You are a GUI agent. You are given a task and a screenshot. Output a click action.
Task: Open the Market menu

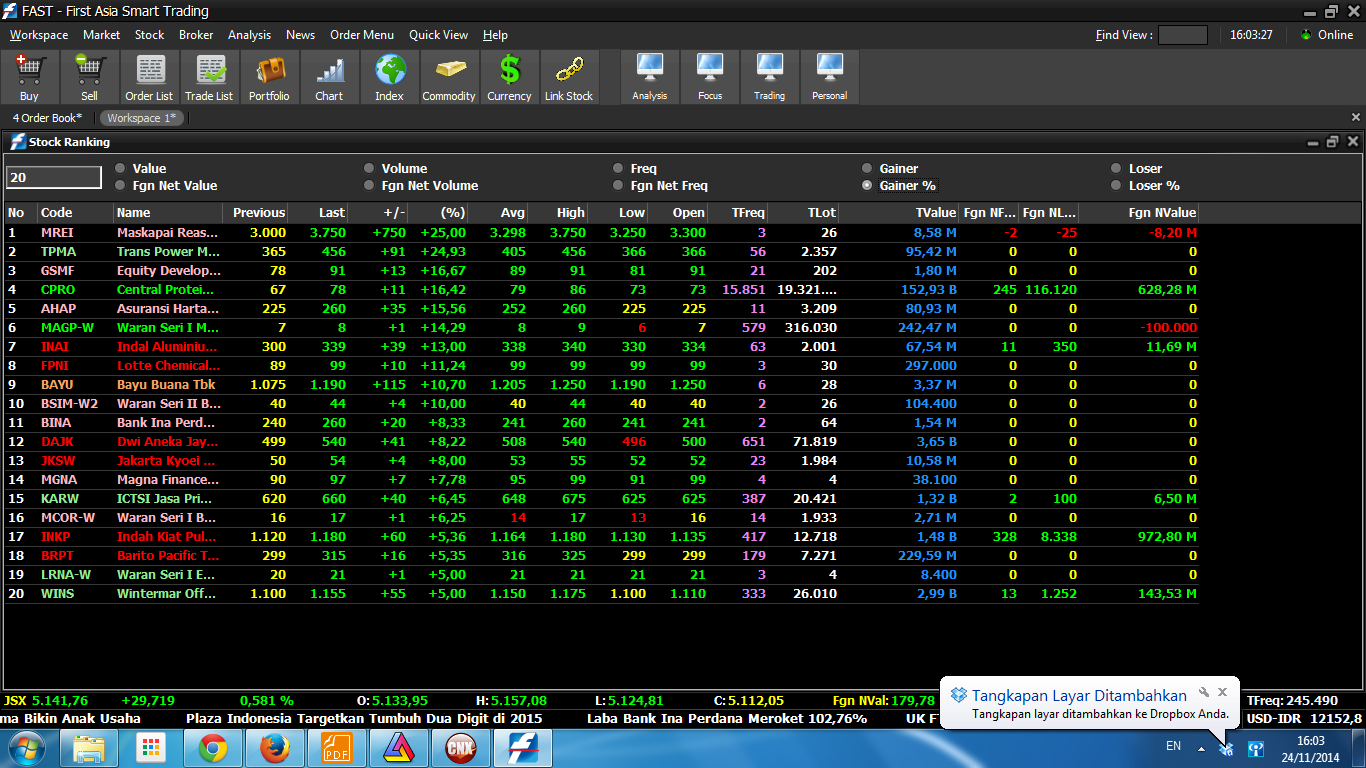pos(101,34)
